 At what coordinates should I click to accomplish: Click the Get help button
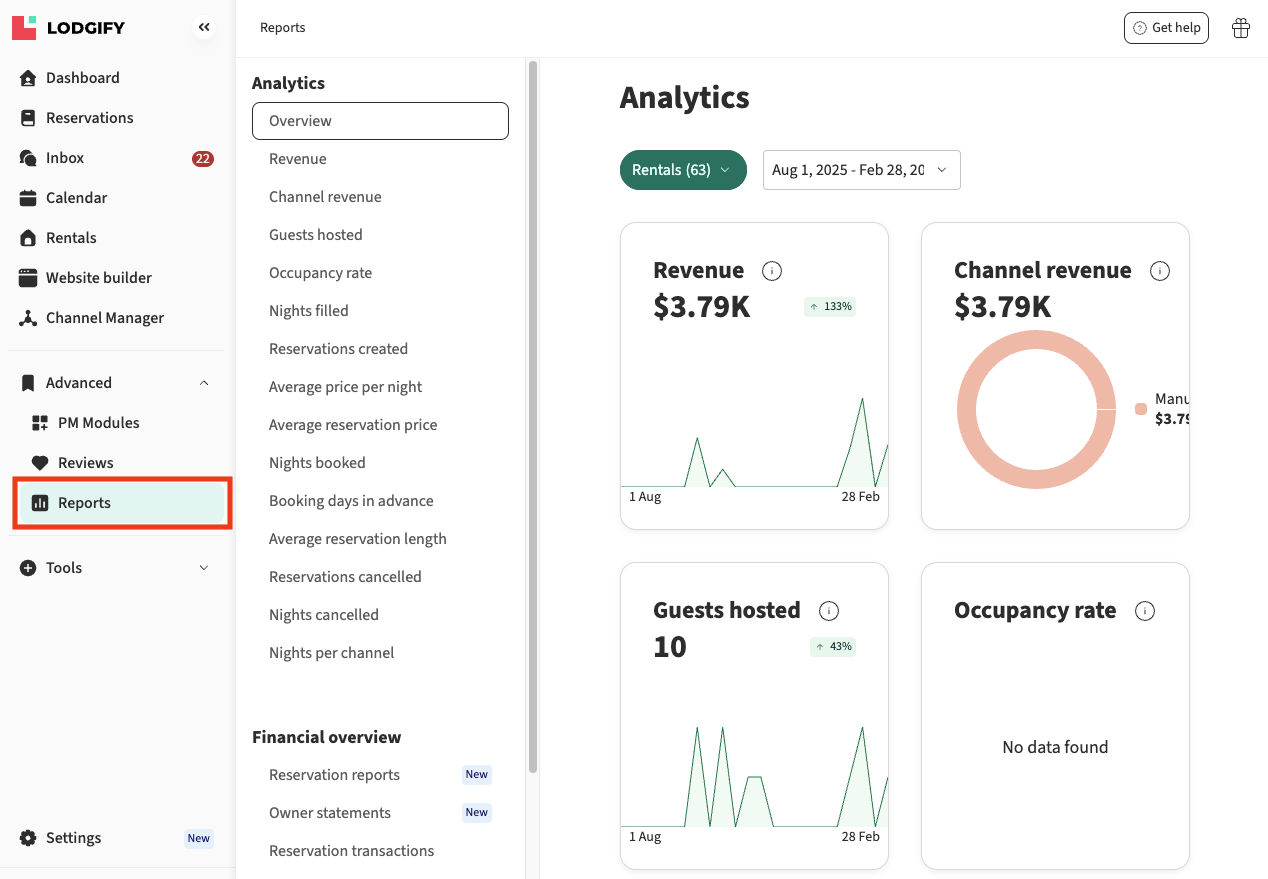tap(1166, 28)
